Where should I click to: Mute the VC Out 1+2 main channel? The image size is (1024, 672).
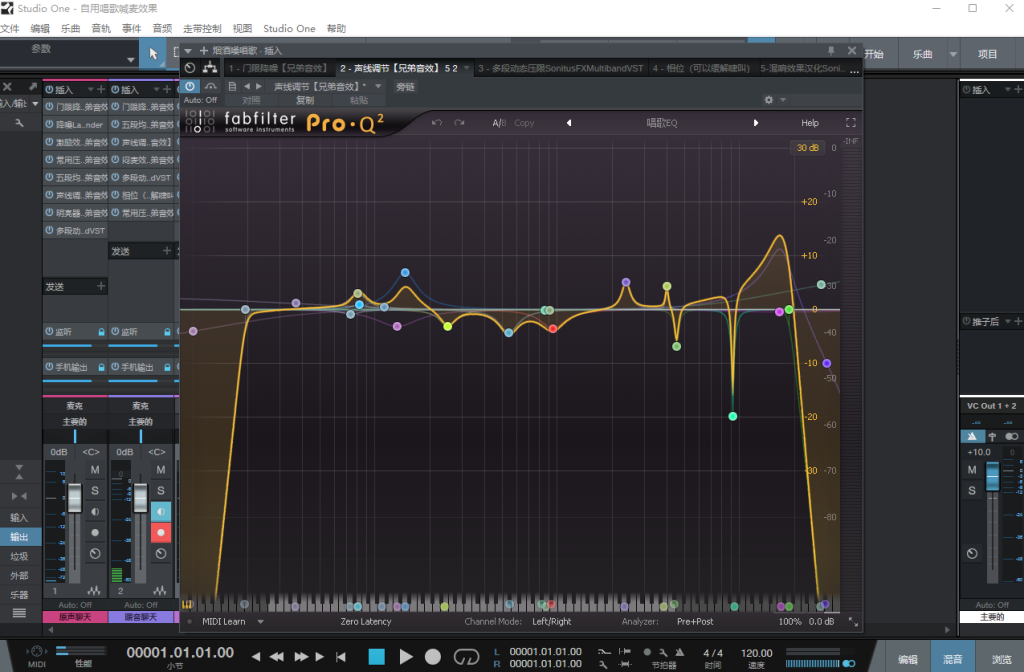click(972, 470)
